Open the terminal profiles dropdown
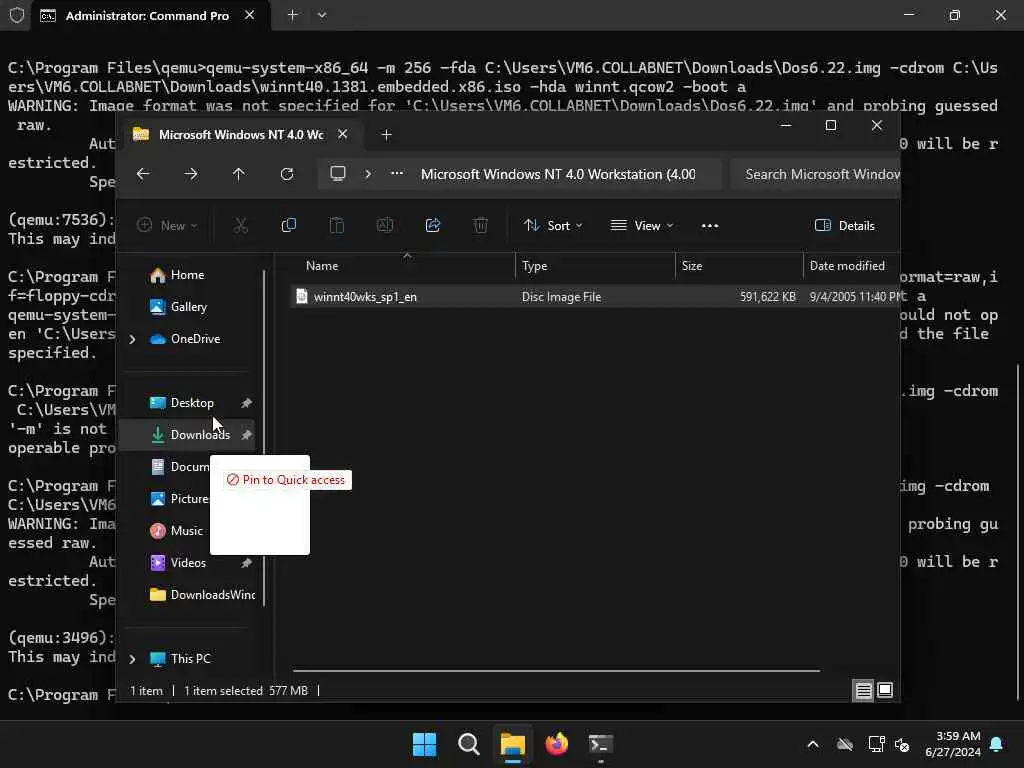Viewport: 1024px width, 768px height. (x=321, y=15)
